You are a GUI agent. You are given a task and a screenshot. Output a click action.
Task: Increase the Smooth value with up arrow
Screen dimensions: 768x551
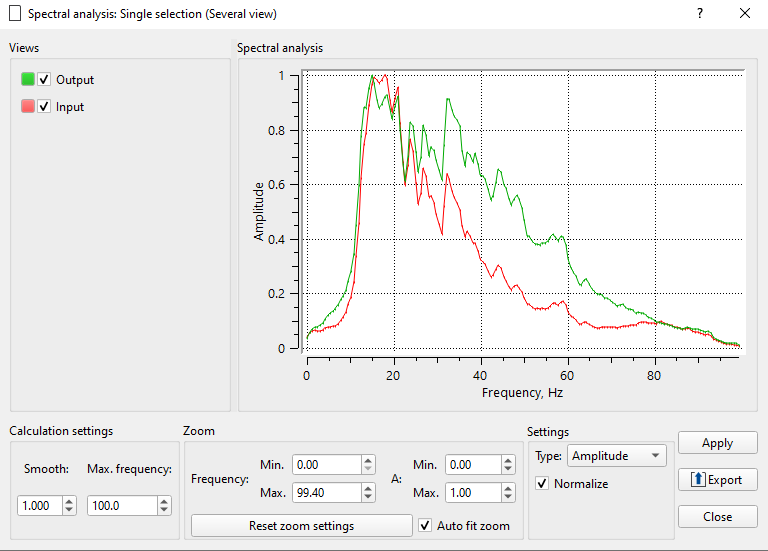pos(69,501)
